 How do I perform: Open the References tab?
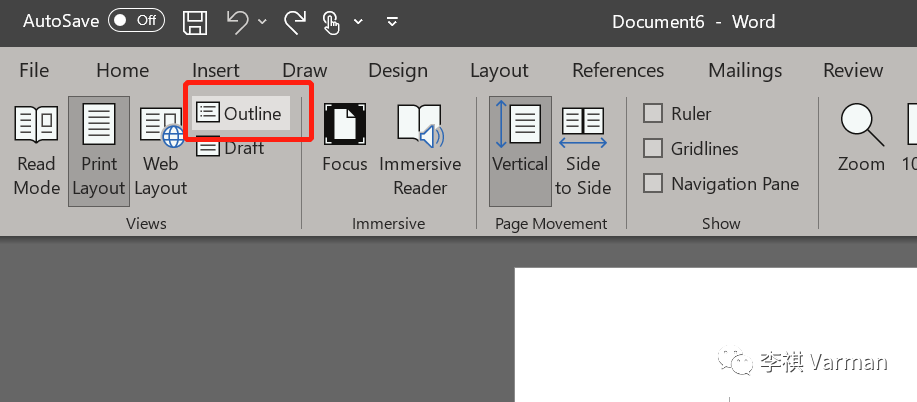pos(617,70)
